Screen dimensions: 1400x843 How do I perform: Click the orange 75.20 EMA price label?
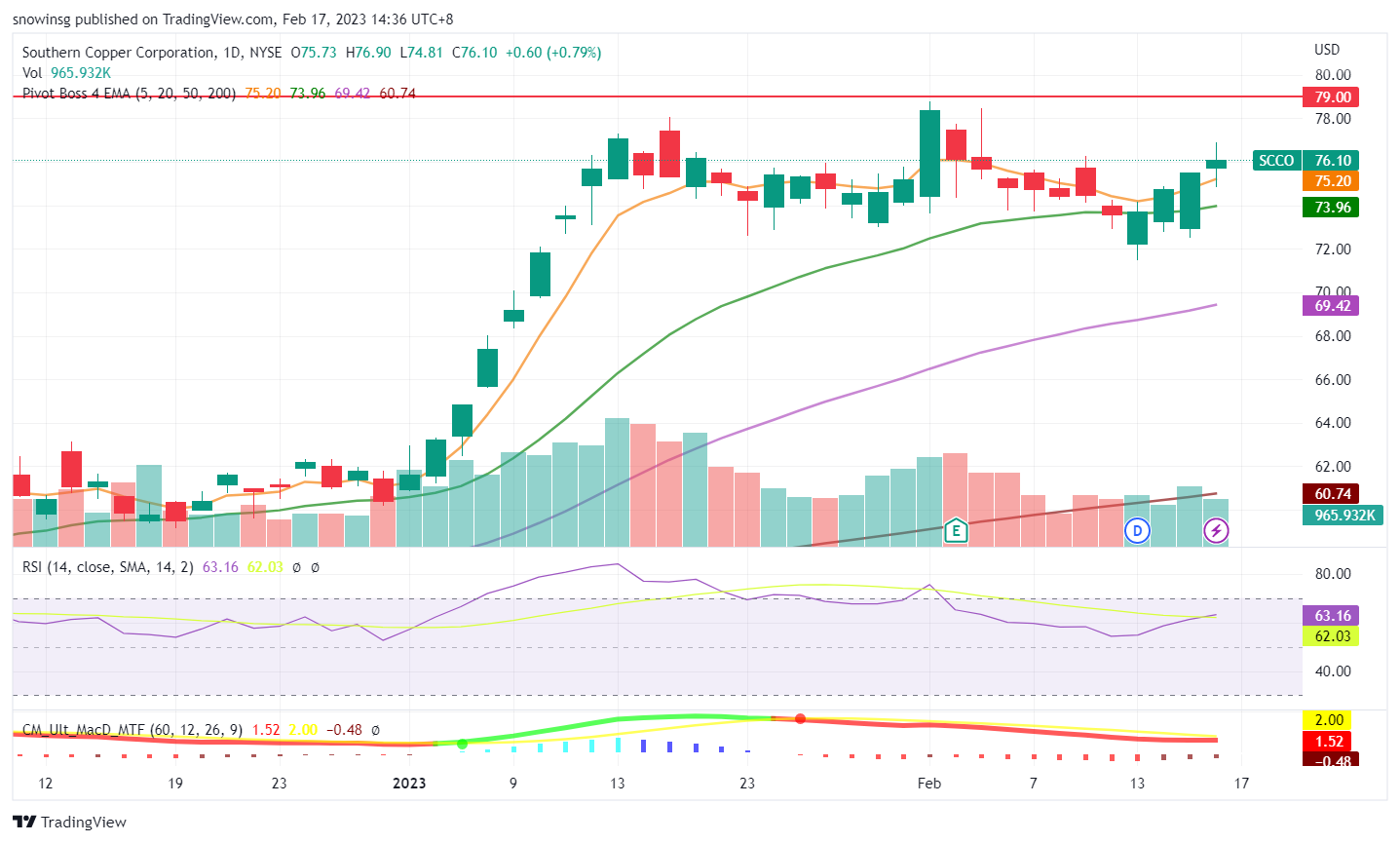(1332, 181)
